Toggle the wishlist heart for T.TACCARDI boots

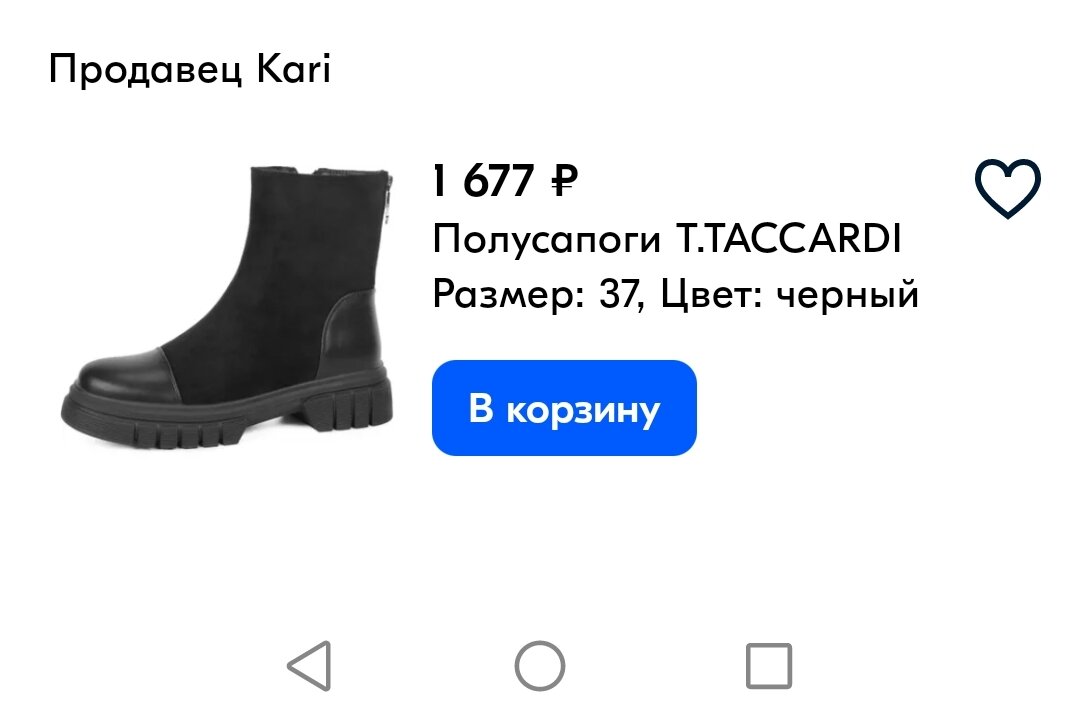pyautogui.click(x=1007, y=189)
